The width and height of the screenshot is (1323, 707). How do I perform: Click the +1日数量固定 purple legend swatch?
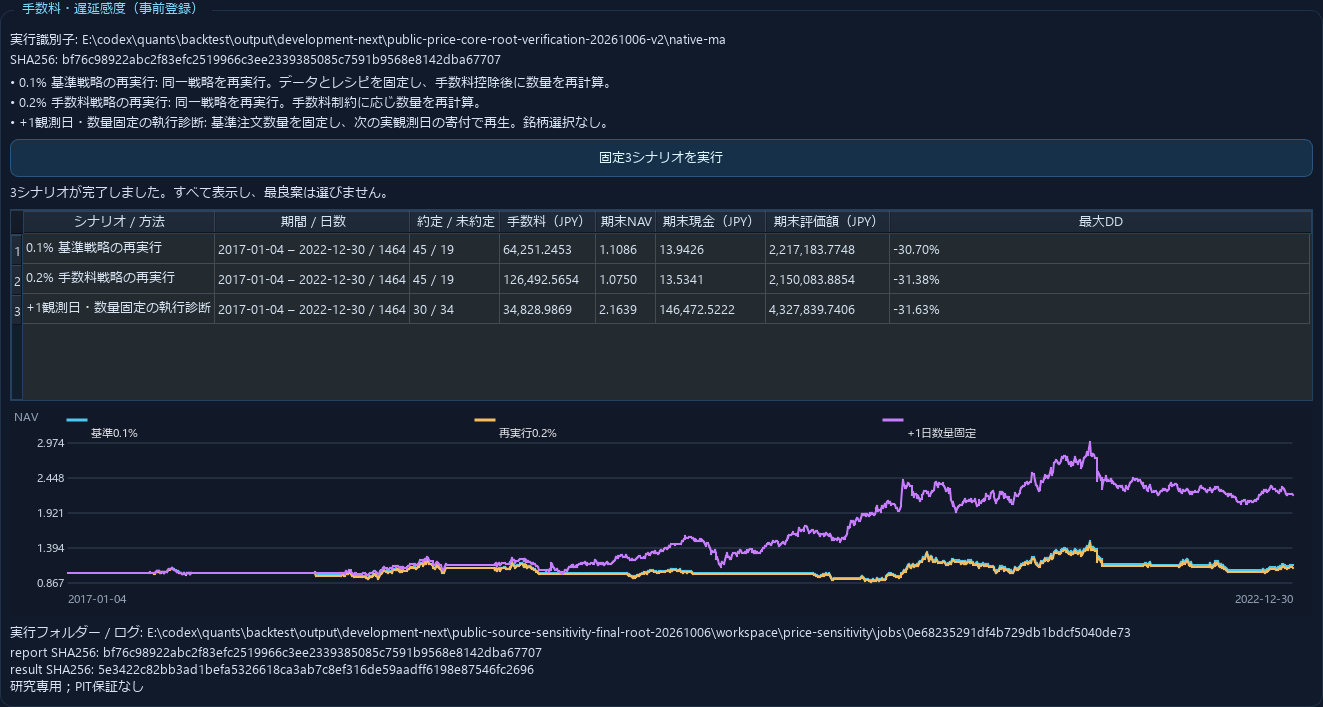coord(893,420)
